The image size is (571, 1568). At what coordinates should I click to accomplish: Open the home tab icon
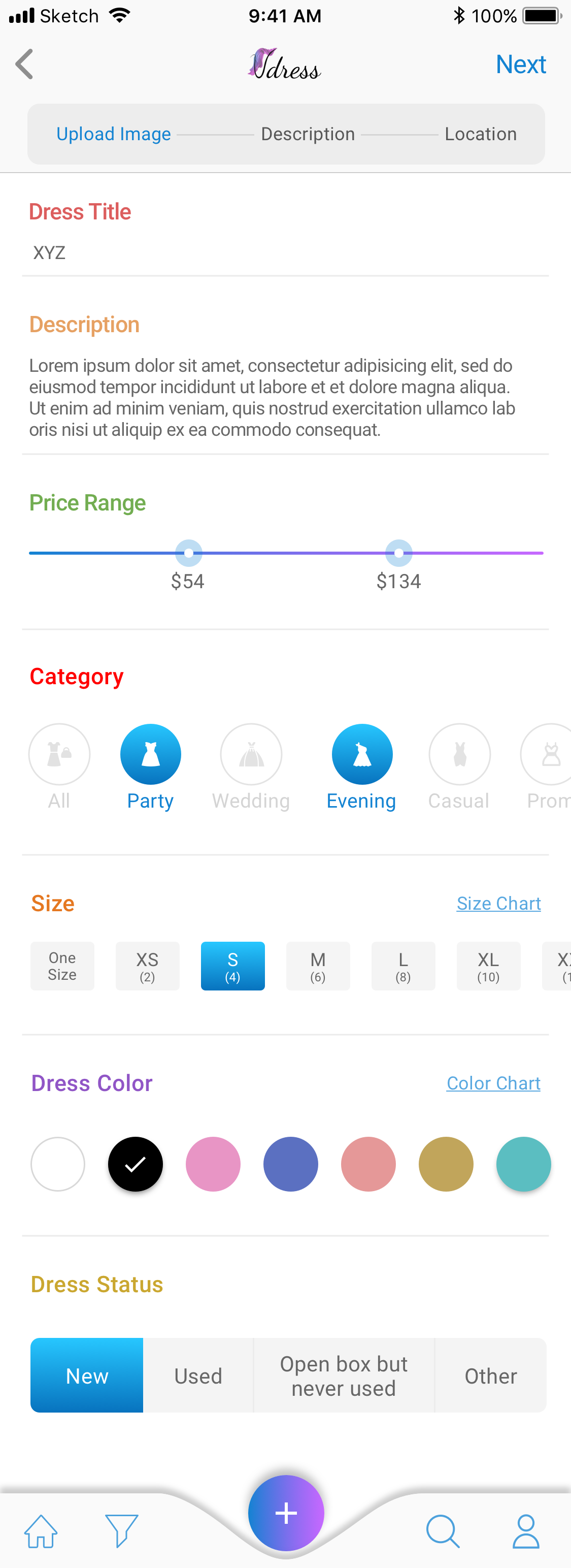point(41,1531)
